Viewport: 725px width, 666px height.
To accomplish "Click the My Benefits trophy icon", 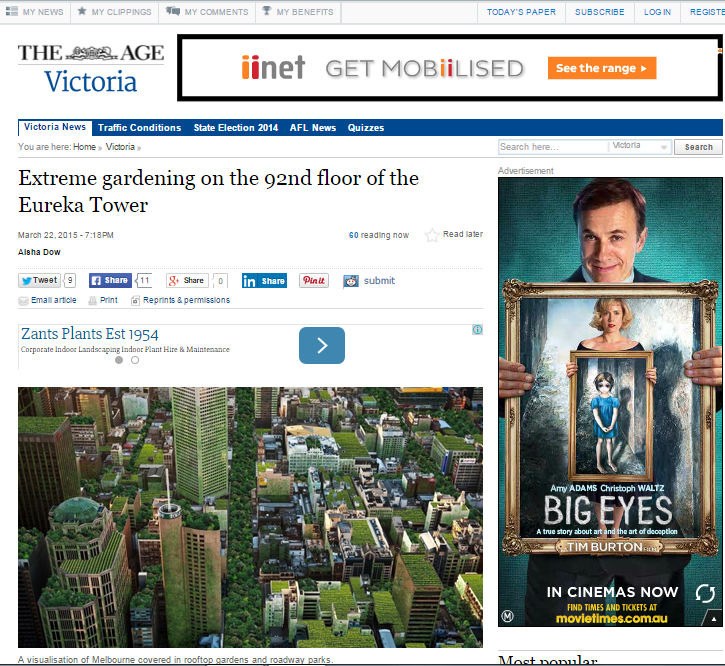I will pyautogui.click(x=266, y=11).
